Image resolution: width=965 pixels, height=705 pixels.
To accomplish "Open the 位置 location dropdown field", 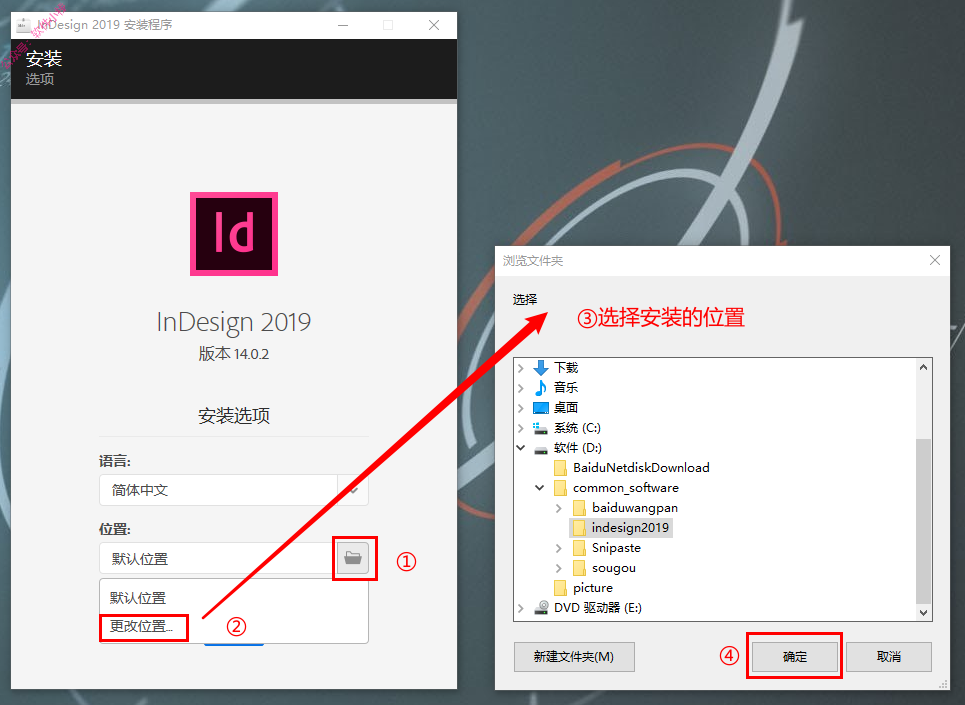I will pos(217,559).
